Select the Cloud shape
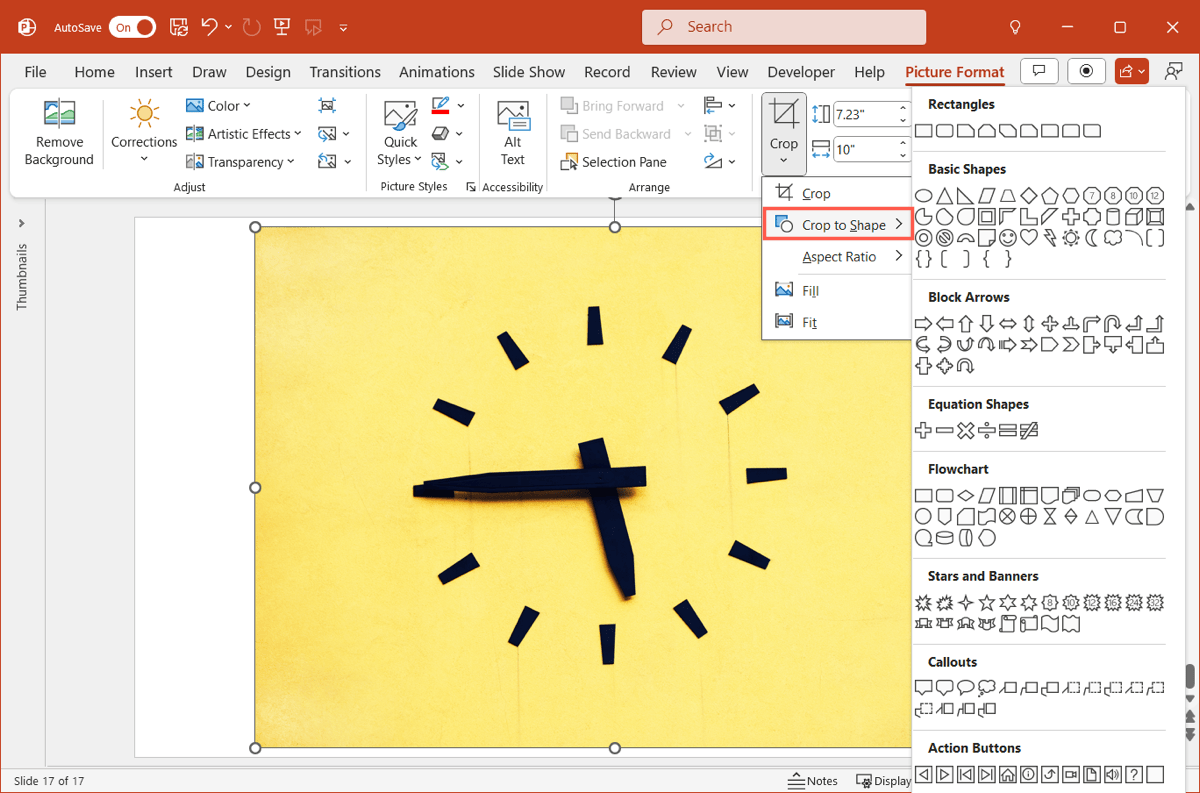Viewport: 1200px width, 793px height. point(1113,238)
